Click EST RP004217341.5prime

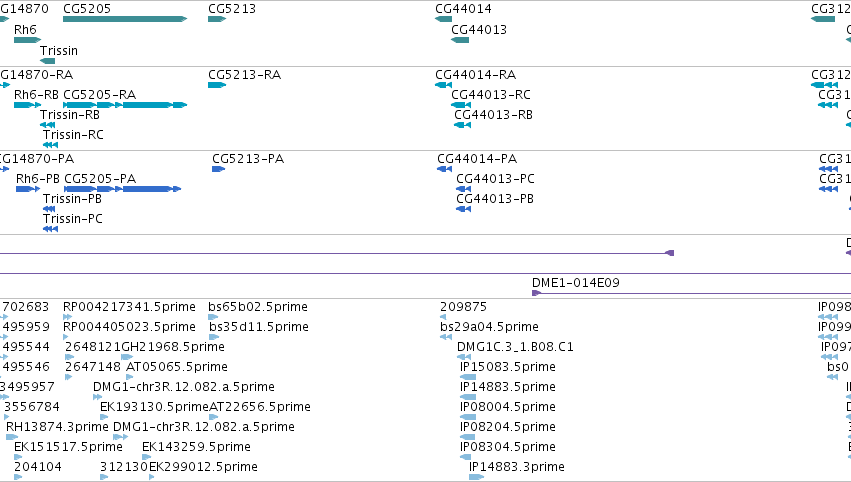coord(129,307)
